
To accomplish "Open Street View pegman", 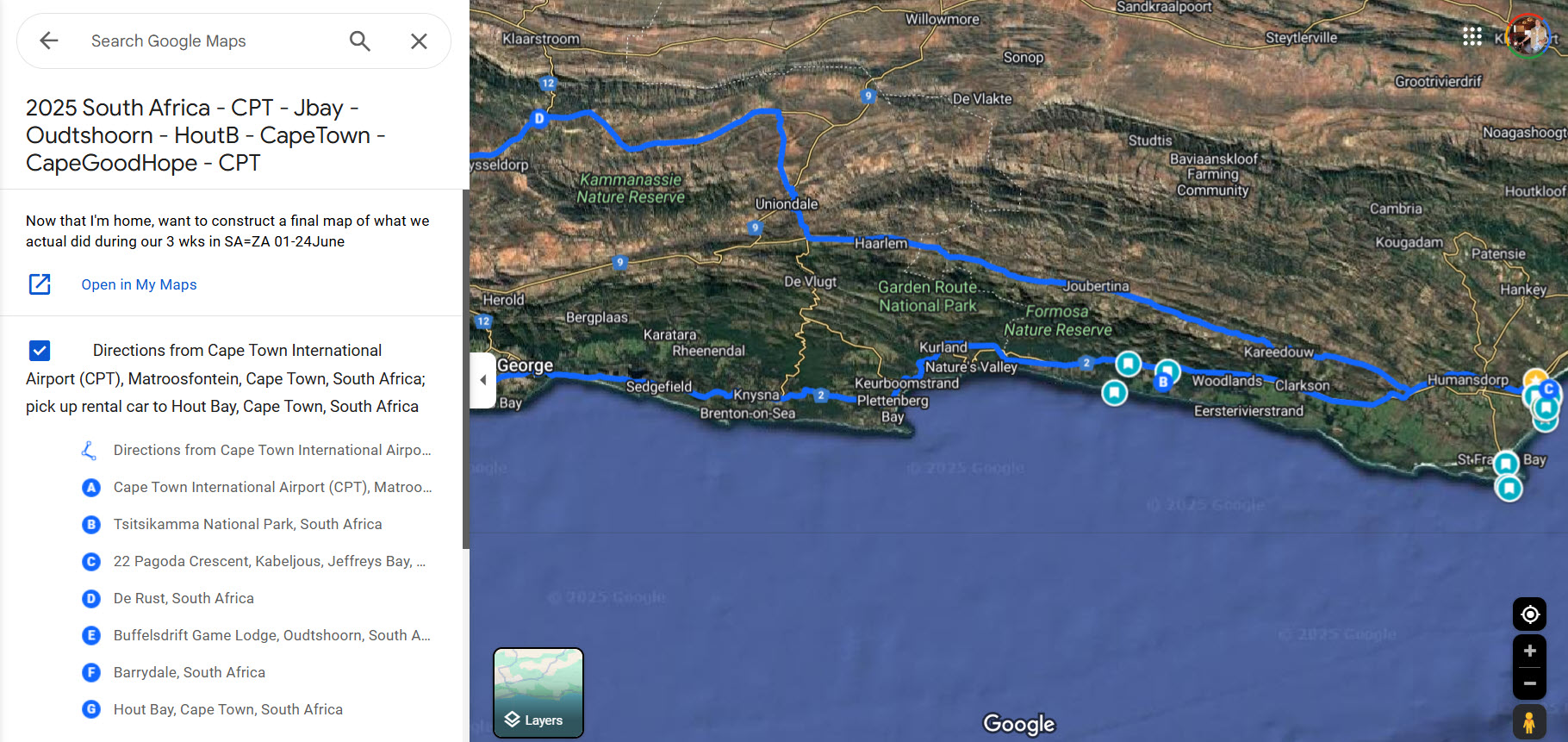I will (1530, 722).
